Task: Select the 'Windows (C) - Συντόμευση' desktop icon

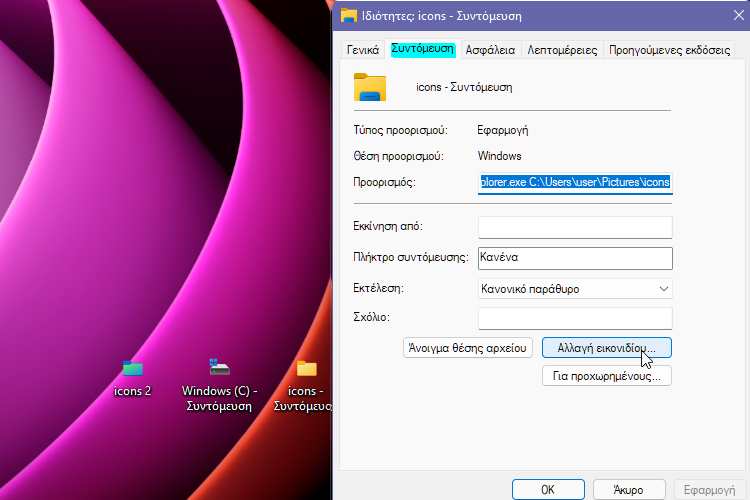Action: point(220,368)
